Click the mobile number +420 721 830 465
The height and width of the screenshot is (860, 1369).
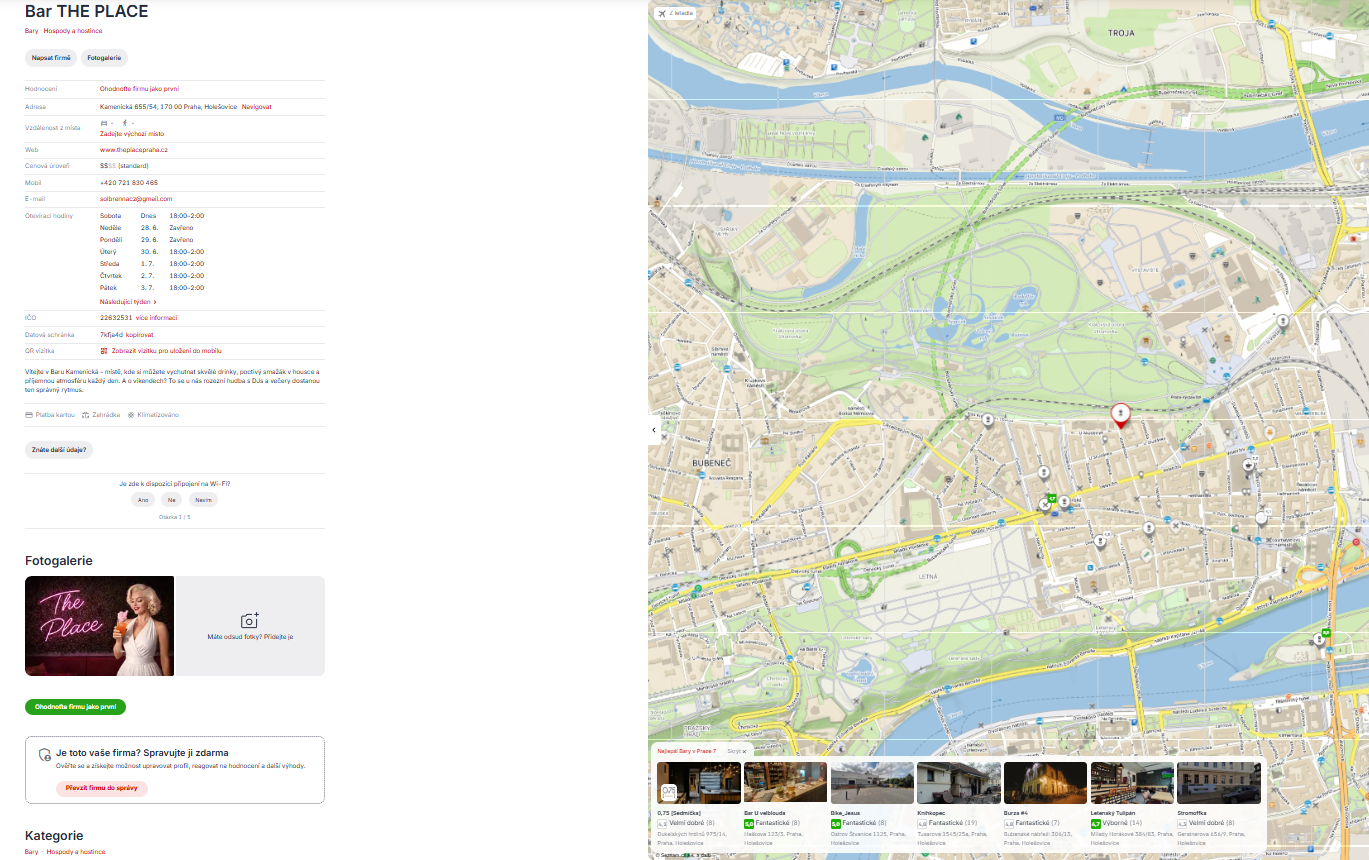pyautogui.click(x=129, y=183)
